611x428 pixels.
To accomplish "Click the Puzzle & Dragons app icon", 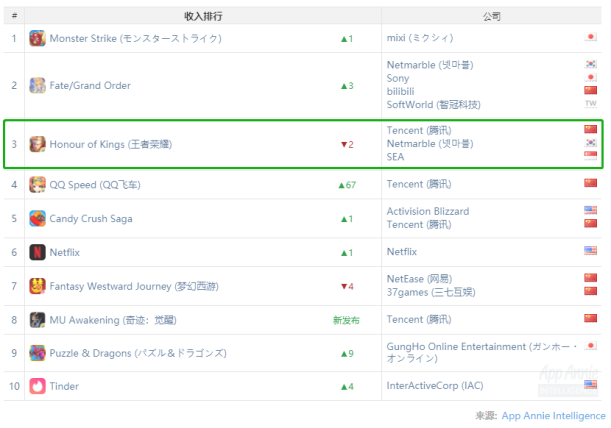I will click(37, 353).
